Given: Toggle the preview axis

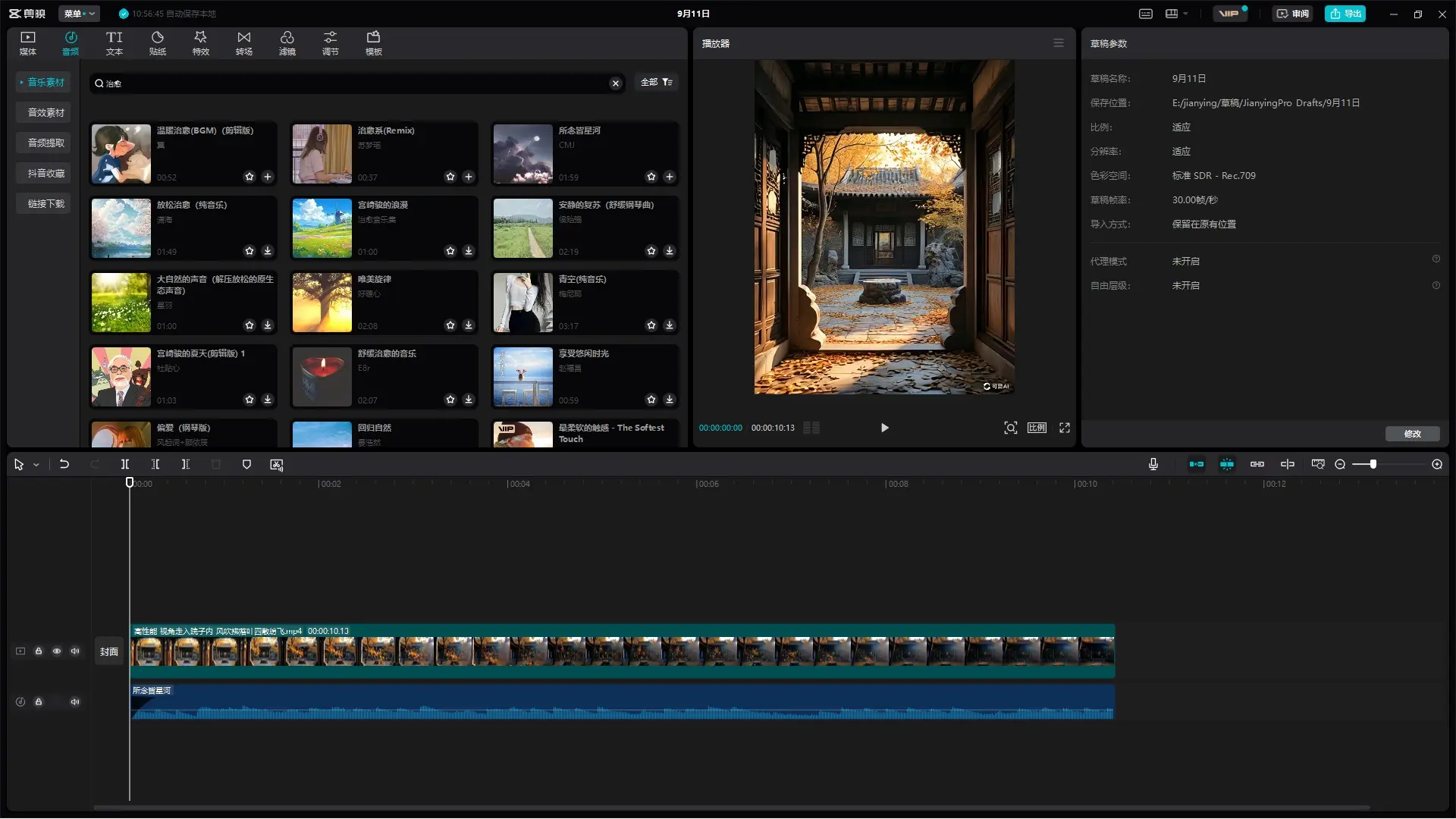Looking at the screenshot, I should tap(1288, 464).
